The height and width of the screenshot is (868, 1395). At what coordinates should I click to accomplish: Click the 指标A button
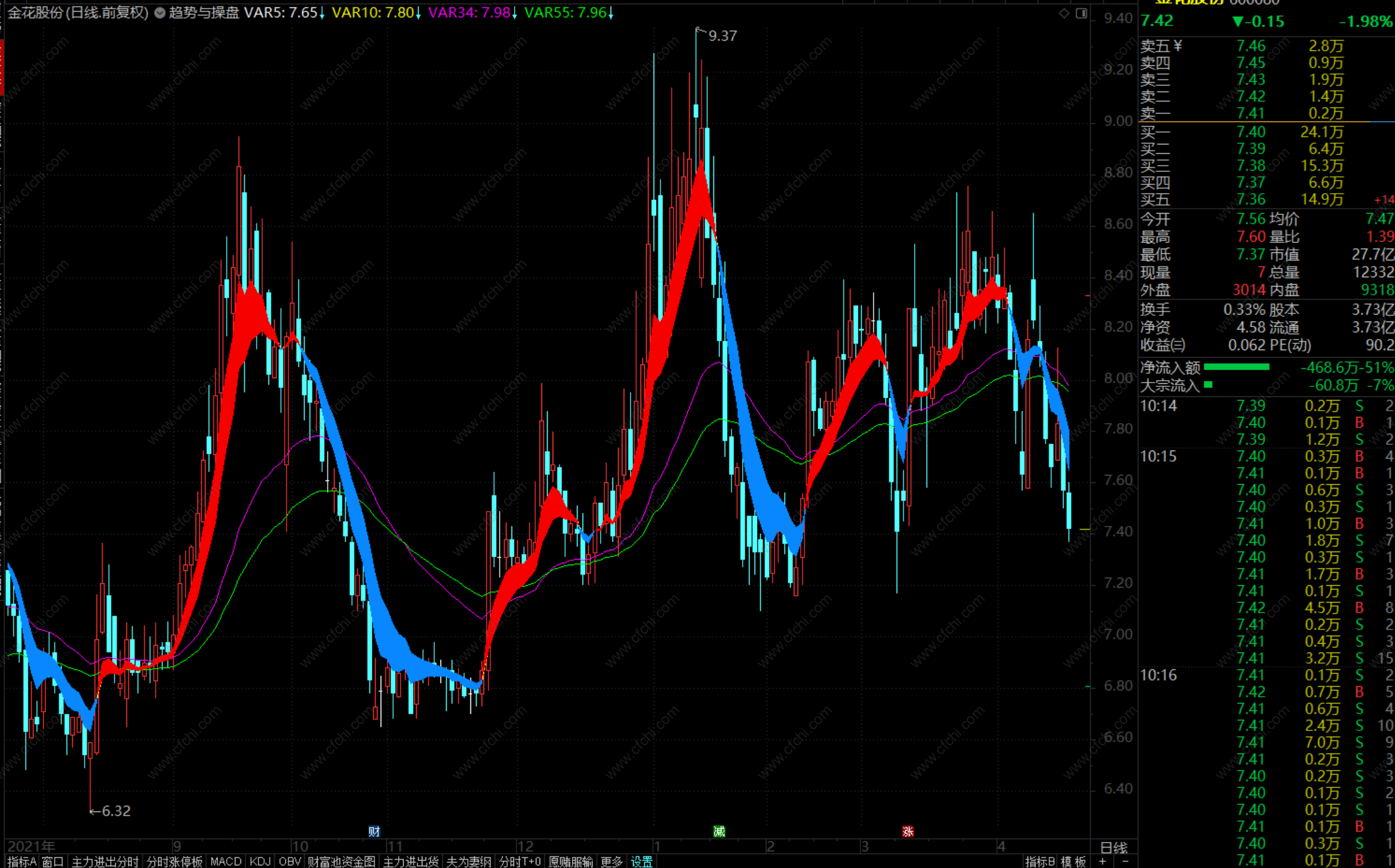pyautogui.click(x=22, y=861)
